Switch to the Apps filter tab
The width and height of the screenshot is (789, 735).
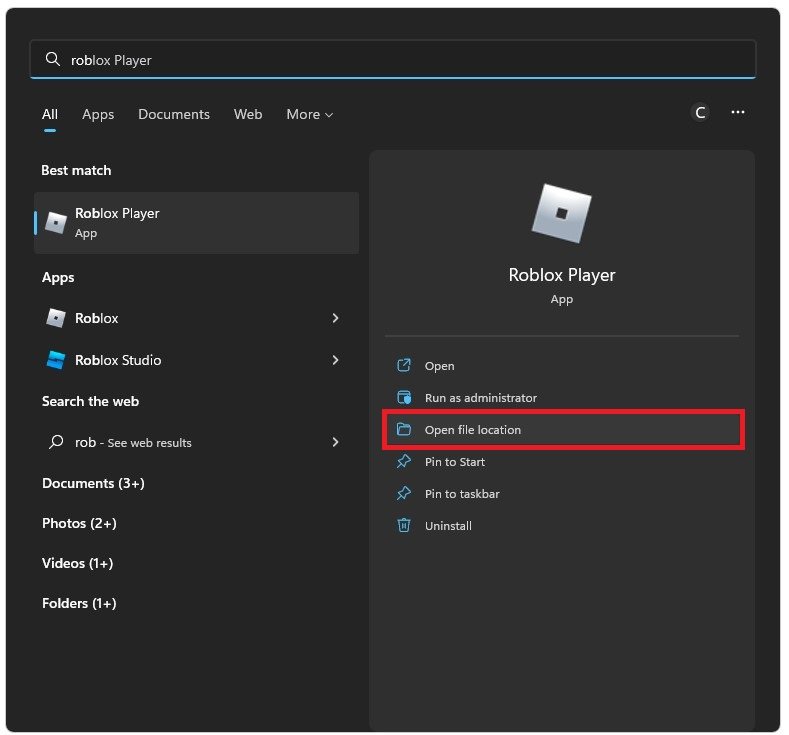tap(98, 114)
